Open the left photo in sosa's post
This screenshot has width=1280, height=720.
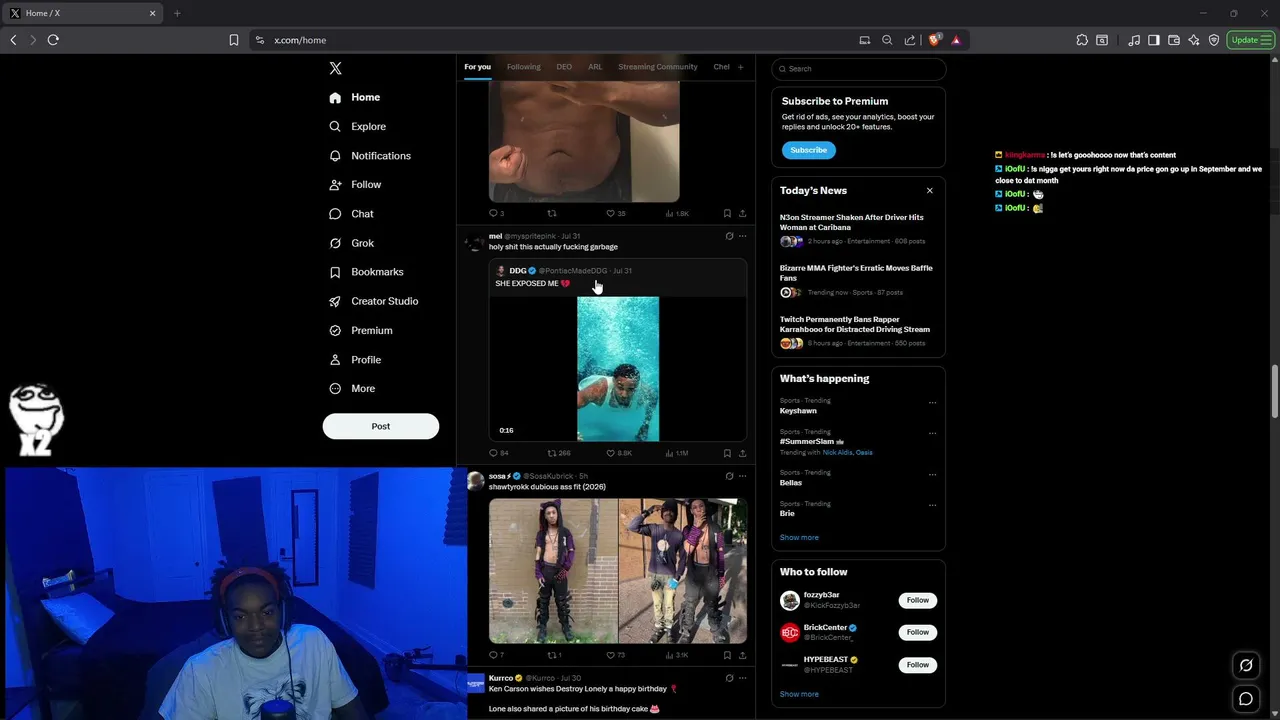553,571
